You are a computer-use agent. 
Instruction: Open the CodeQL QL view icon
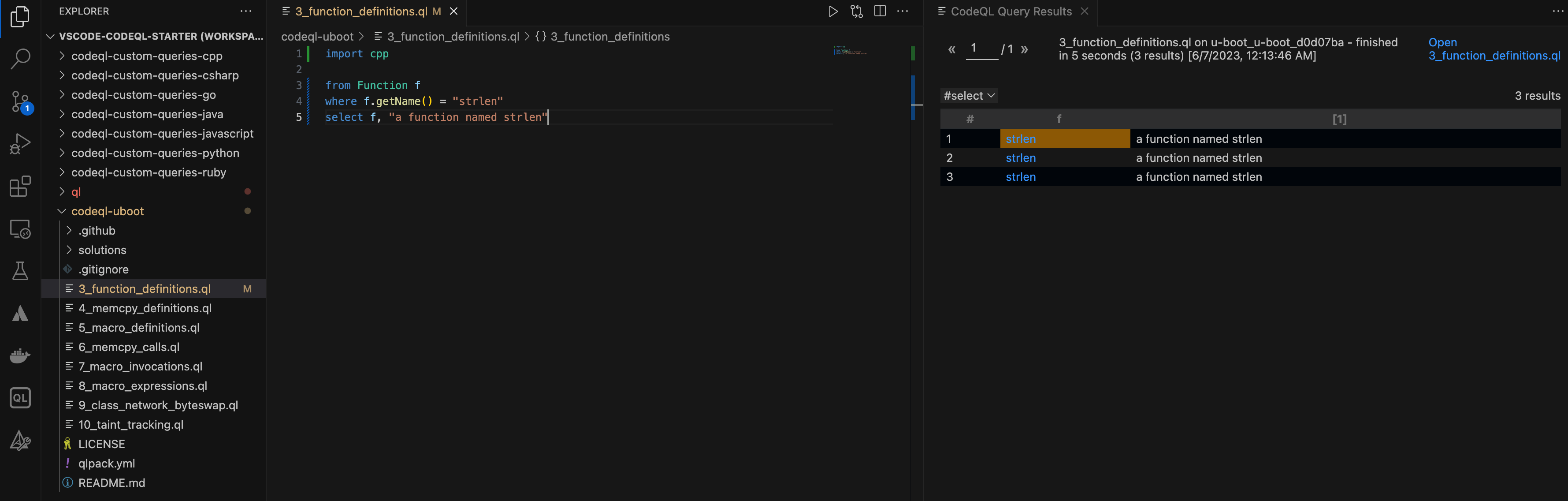pos(20,398)
